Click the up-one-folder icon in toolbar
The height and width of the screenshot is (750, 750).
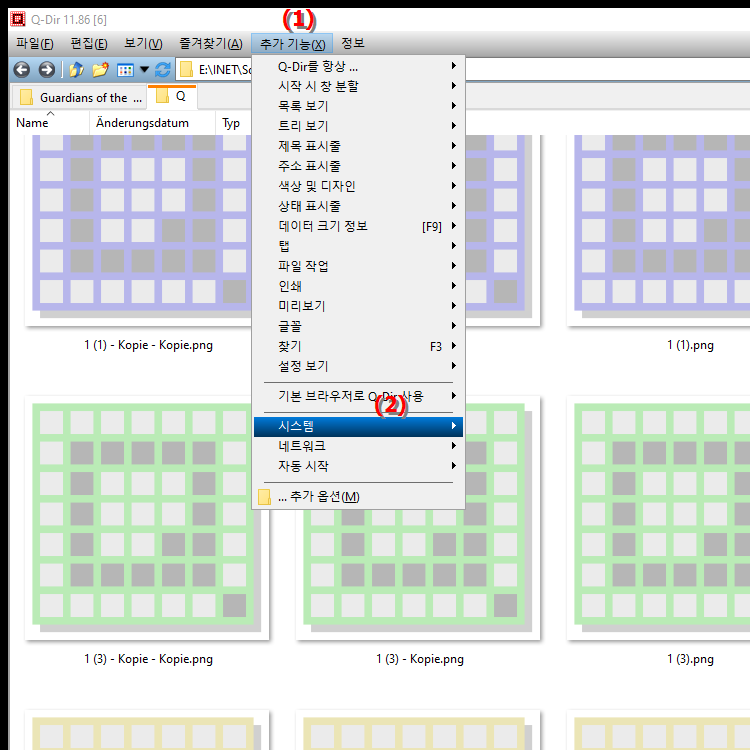click(77, 70)
